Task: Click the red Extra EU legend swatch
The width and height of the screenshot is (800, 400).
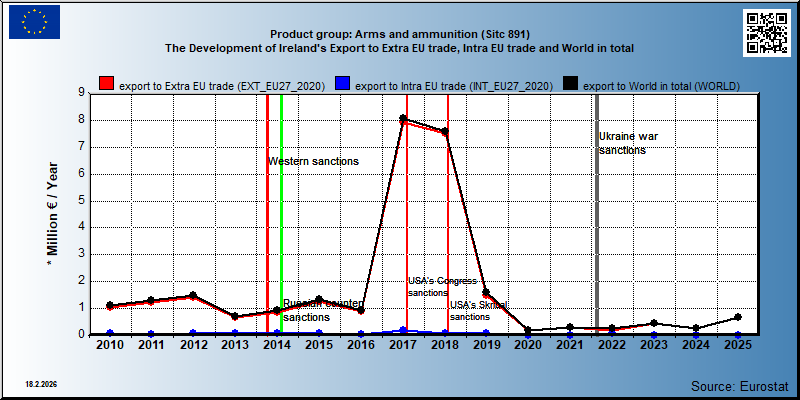Action: coord(107,85)
